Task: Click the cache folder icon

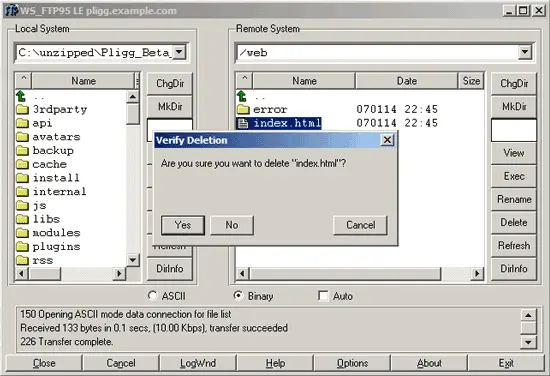Action: 22,164
